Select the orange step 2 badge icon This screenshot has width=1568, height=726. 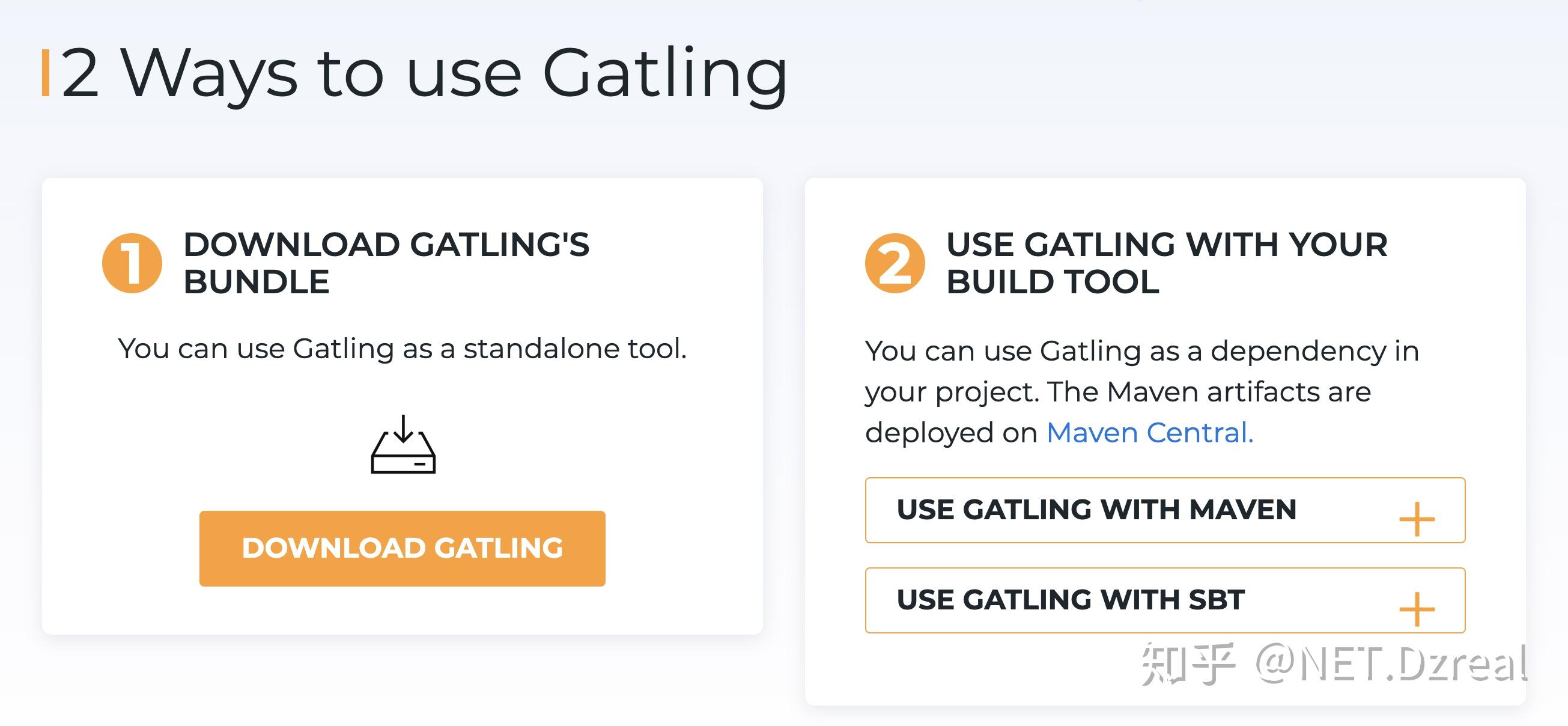pyautogui.click(x=894, y=262)
